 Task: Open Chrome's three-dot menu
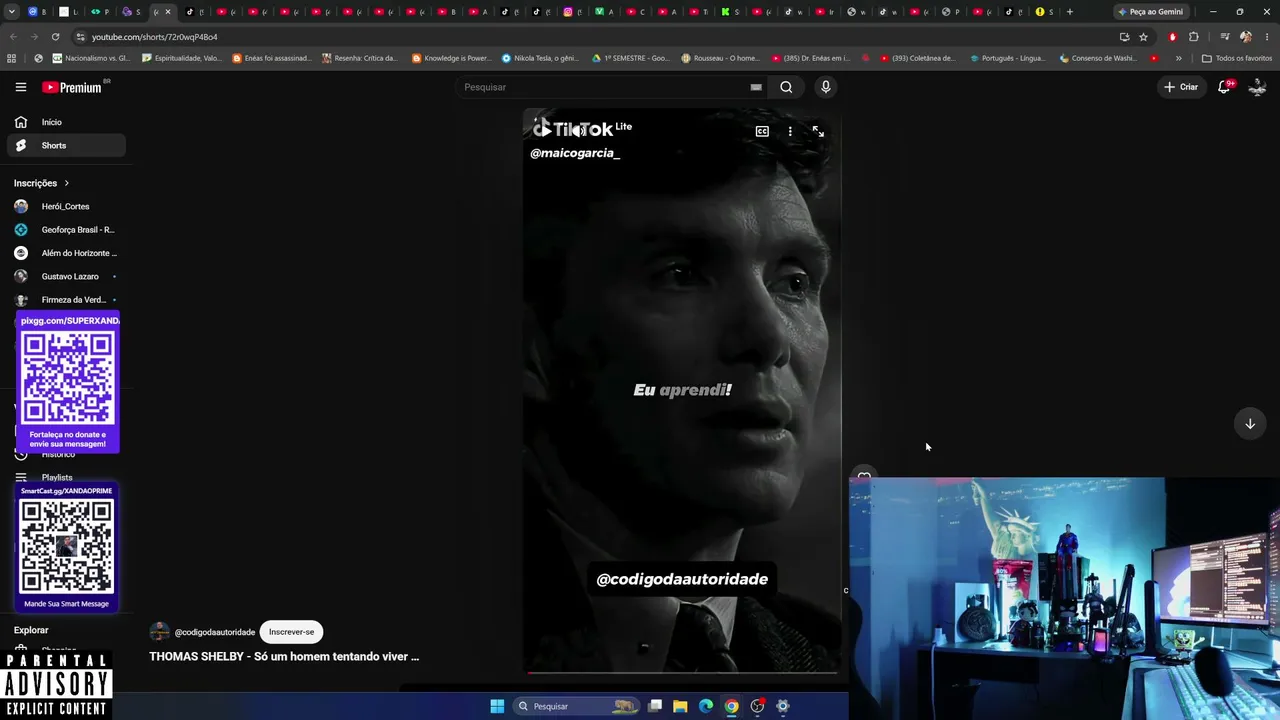[1266, 37]
